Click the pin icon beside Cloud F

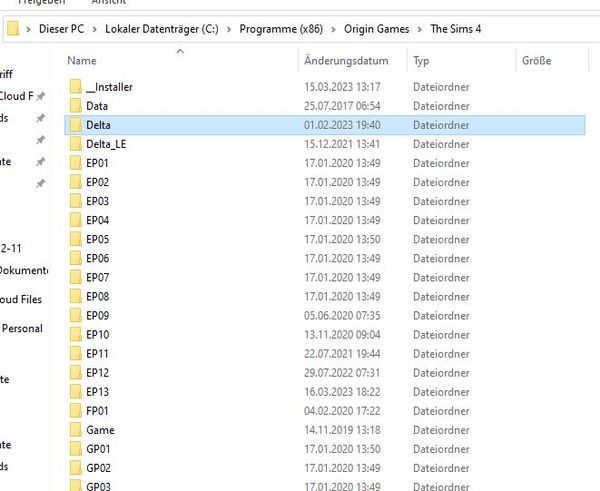(41, 96)
